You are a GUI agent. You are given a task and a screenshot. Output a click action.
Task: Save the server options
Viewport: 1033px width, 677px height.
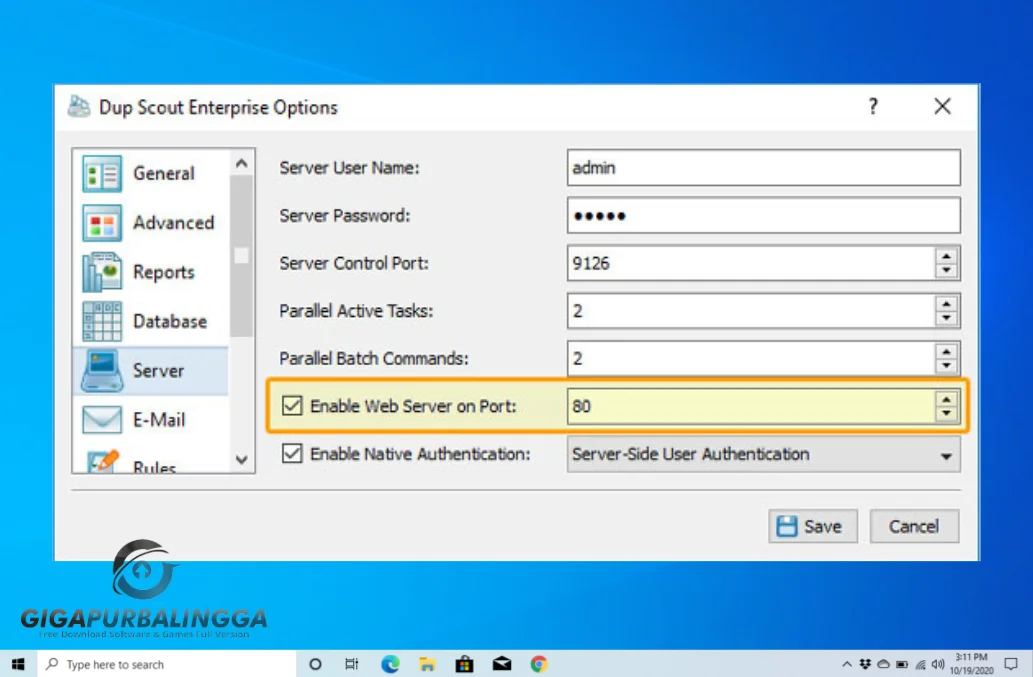(x=813, y=526)
